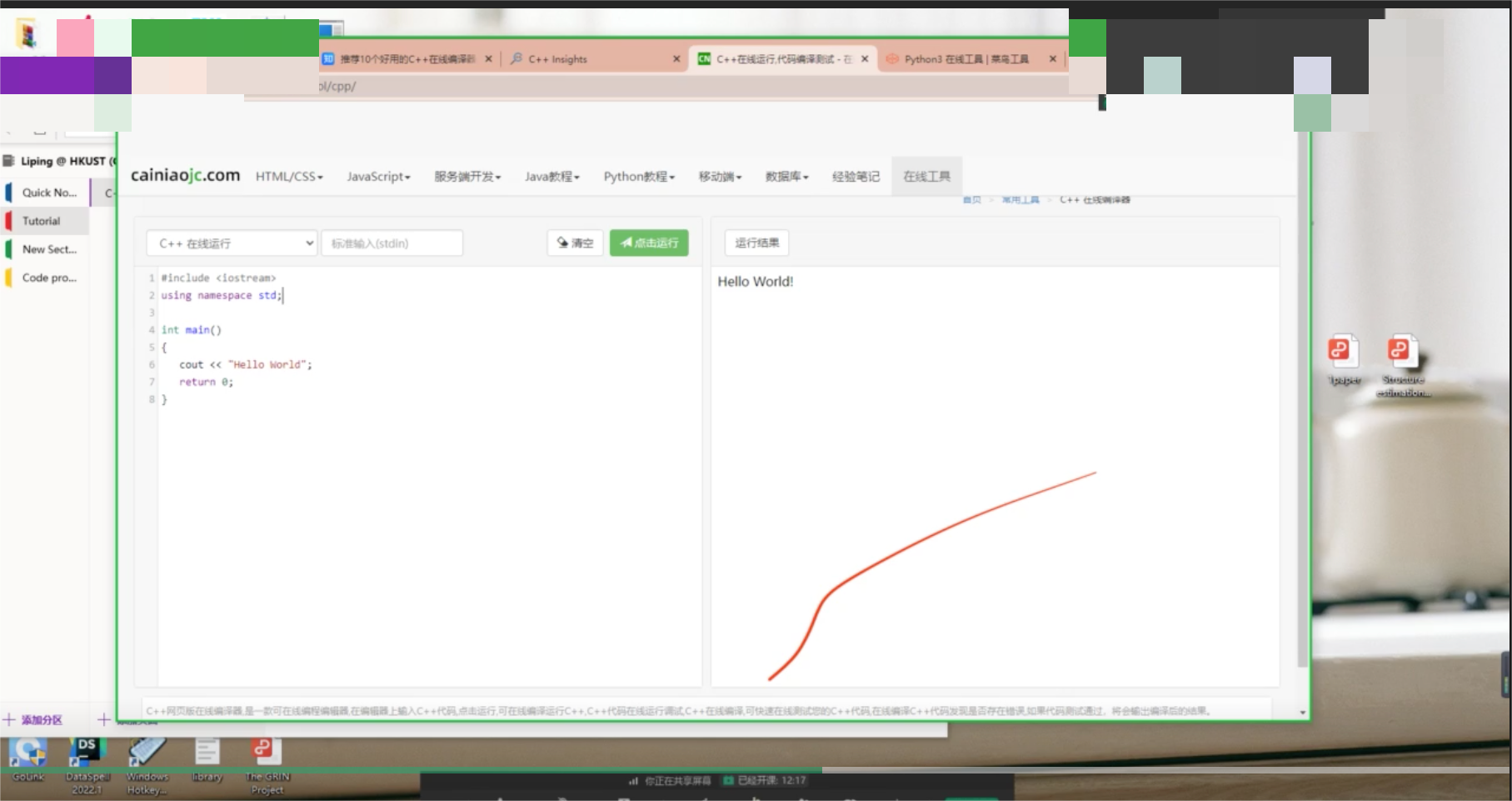1512x801 pixels.
Task: Expand the JavaScript navigation menu
Action: pyautogui.click(x=378, y=177)
